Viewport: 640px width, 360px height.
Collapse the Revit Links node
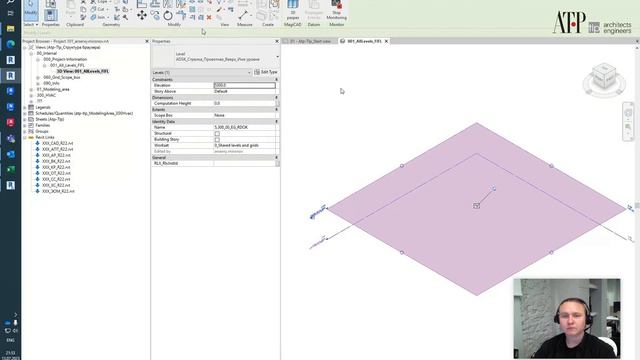(x=25, y=138)
